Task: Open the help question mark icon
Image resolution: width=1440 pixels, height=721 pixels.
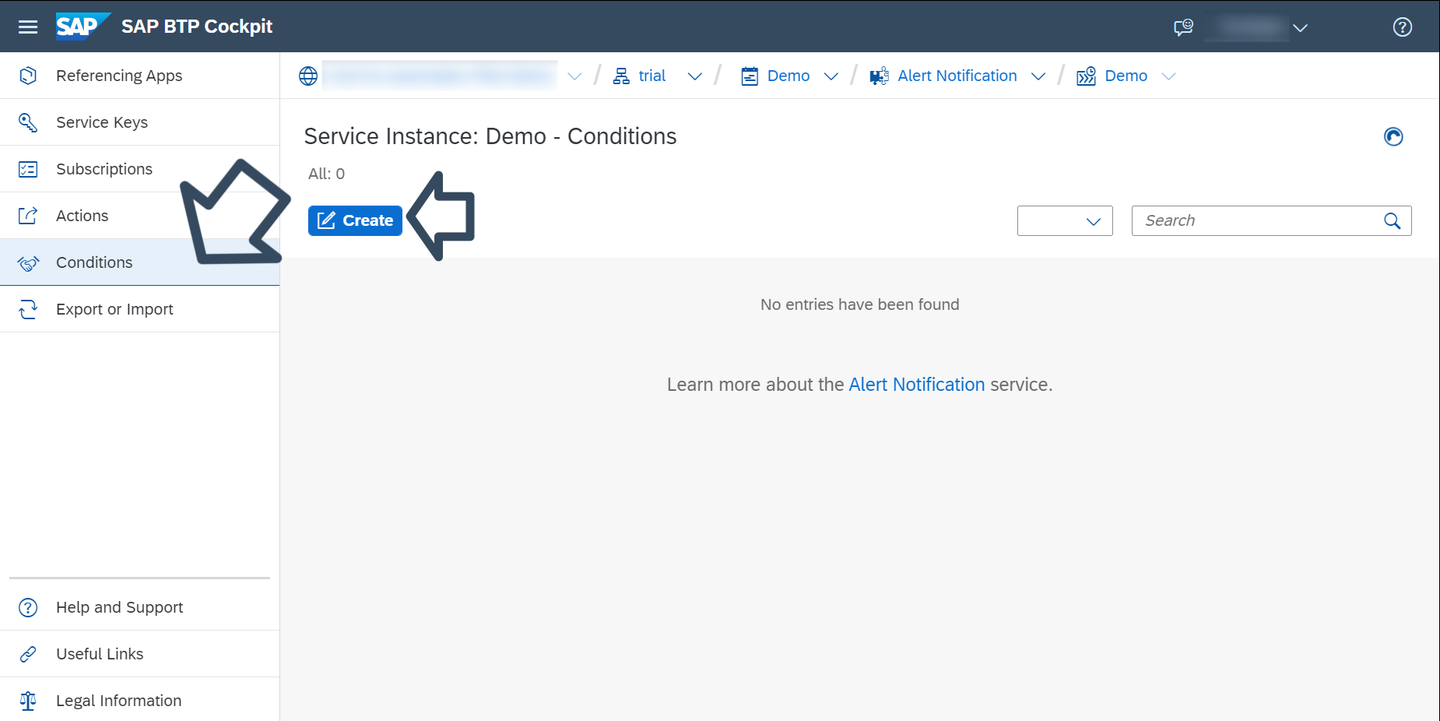Action: [x=1402, y=27]
